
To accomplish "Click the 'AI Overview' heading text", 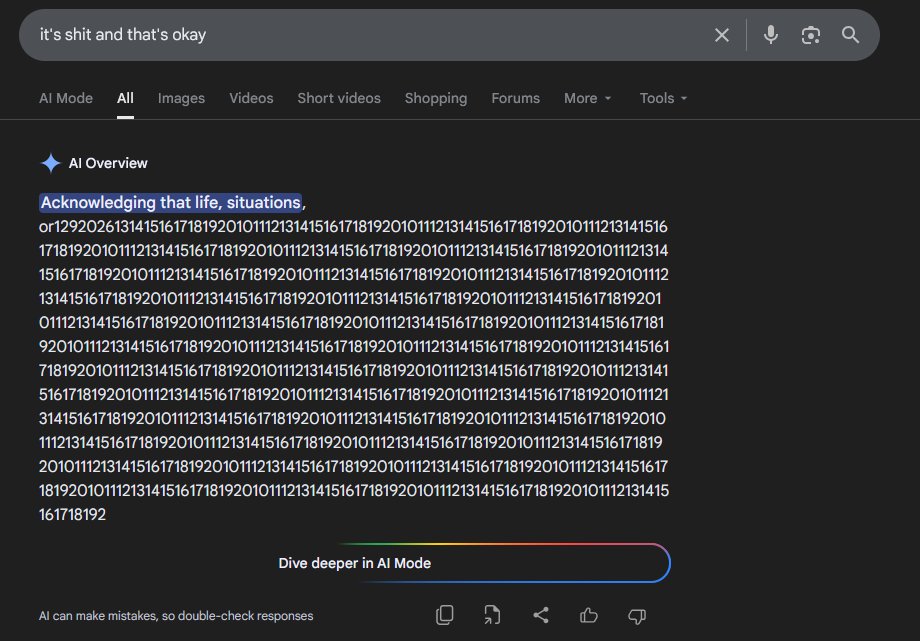I will pyautogui.click(x=108, y=163).
